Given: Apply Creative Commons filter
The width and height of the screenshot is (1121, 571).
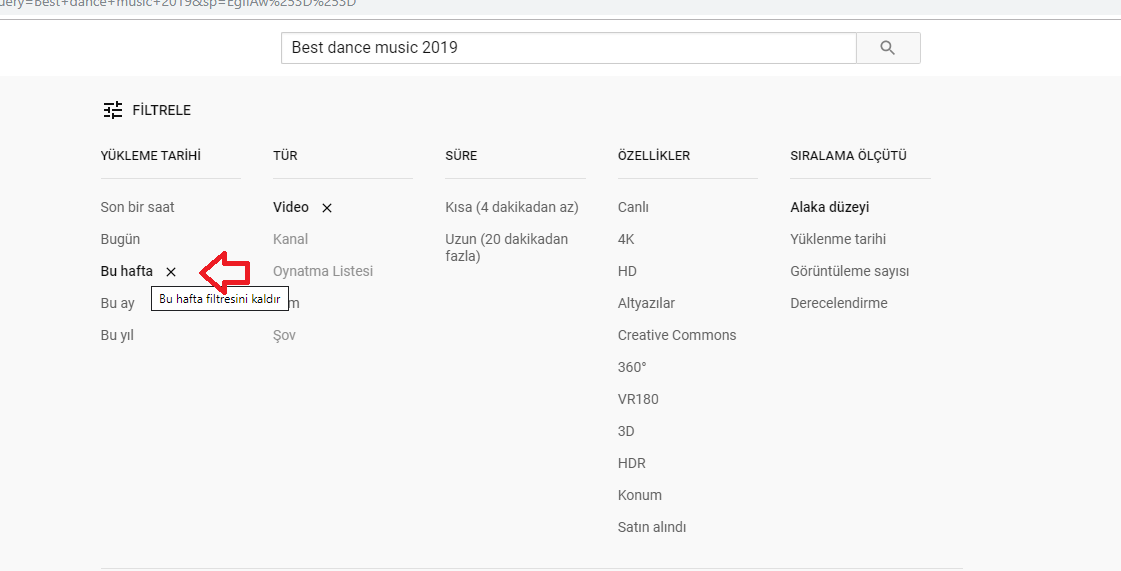Looking at the screenshot, I should pos(677,335).
